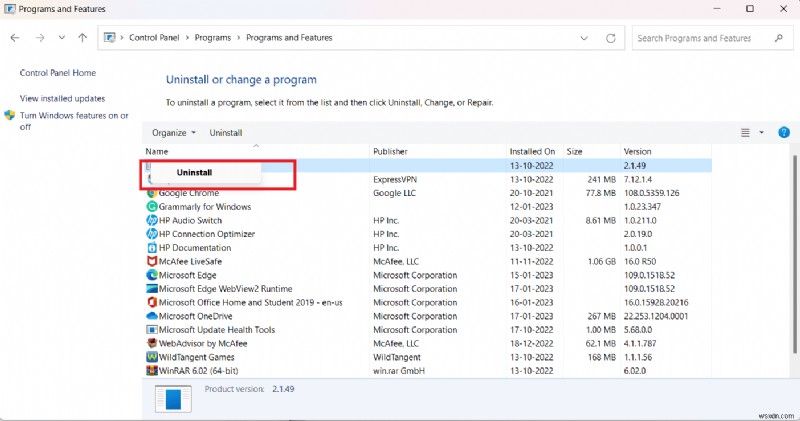Click the Control Panel icon in address bar

tap(110, 38)
